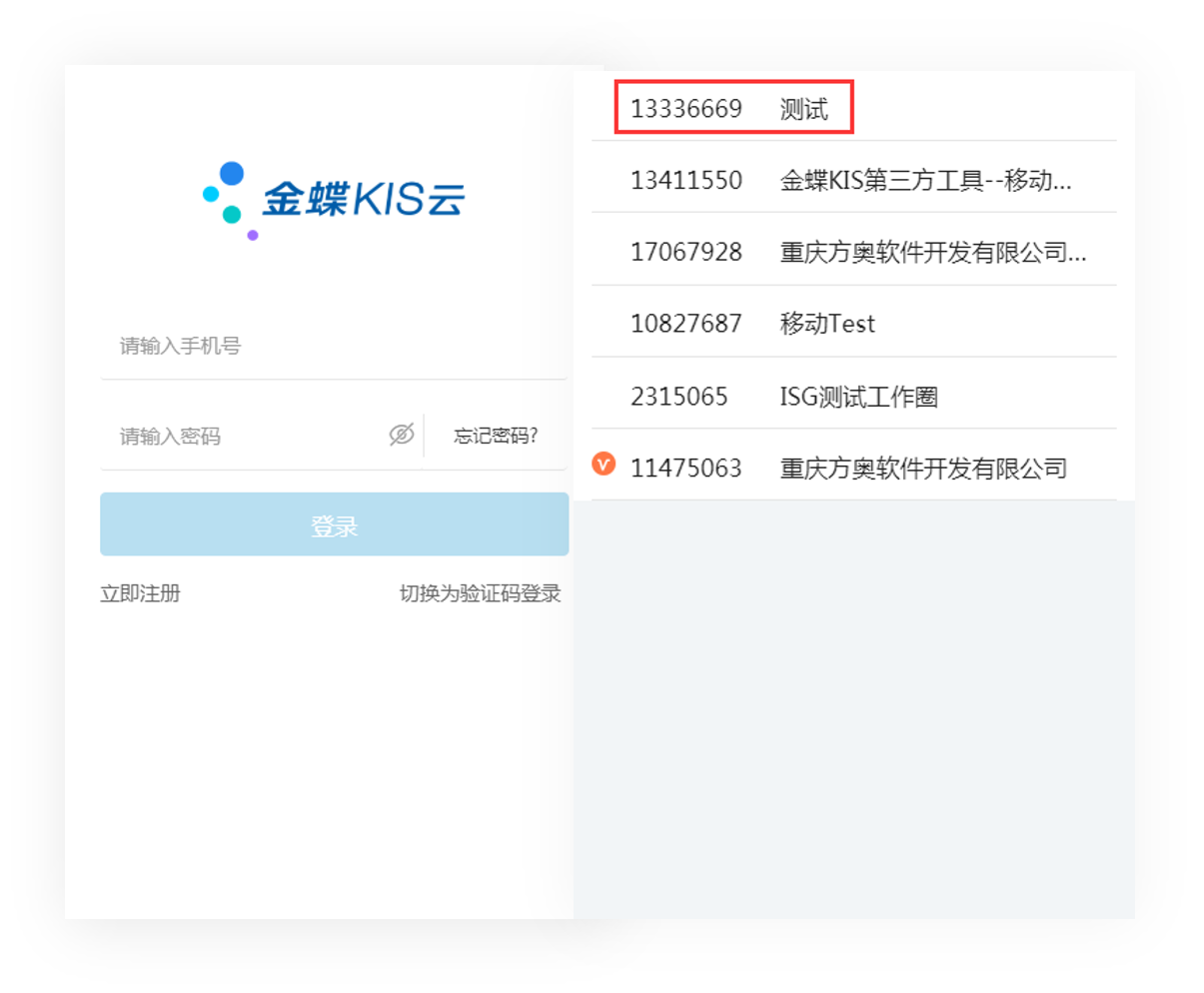The image size is (1204, 993).
Task: Select account 17067928 重庆方奥软件开发有限公司
Action: 853,250
